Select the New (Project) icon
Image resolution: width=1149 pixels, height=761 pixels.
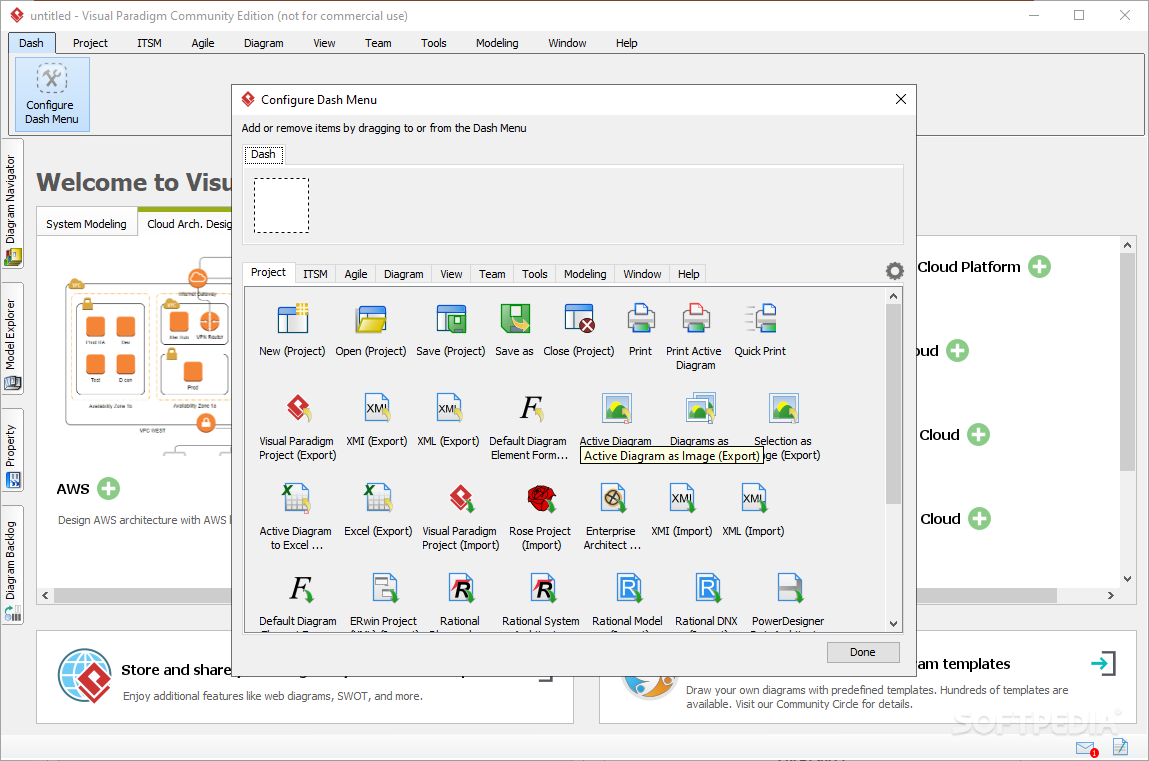pos(292,319)
